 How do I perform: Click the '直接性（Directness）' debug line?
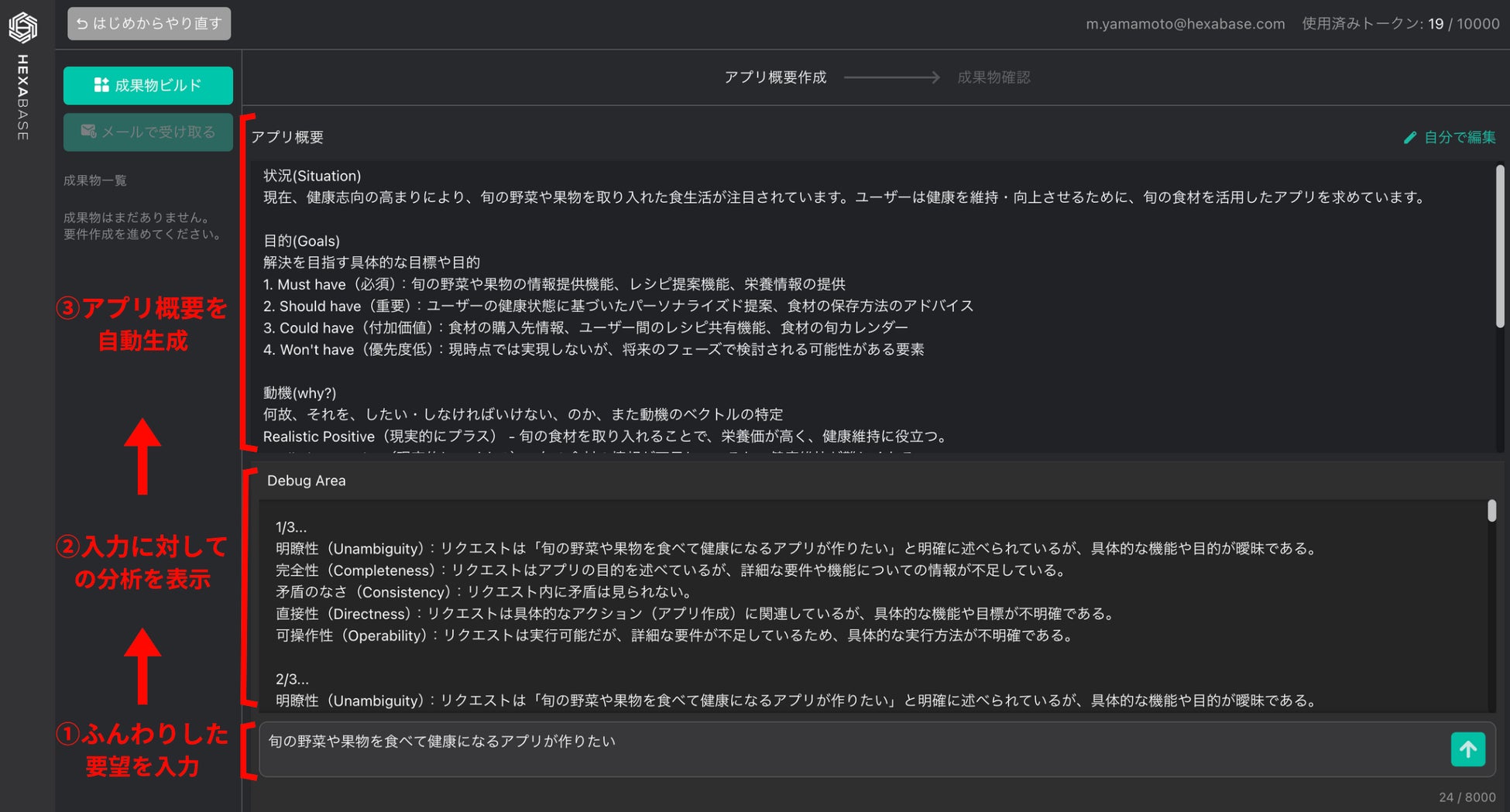pos(697,614)
